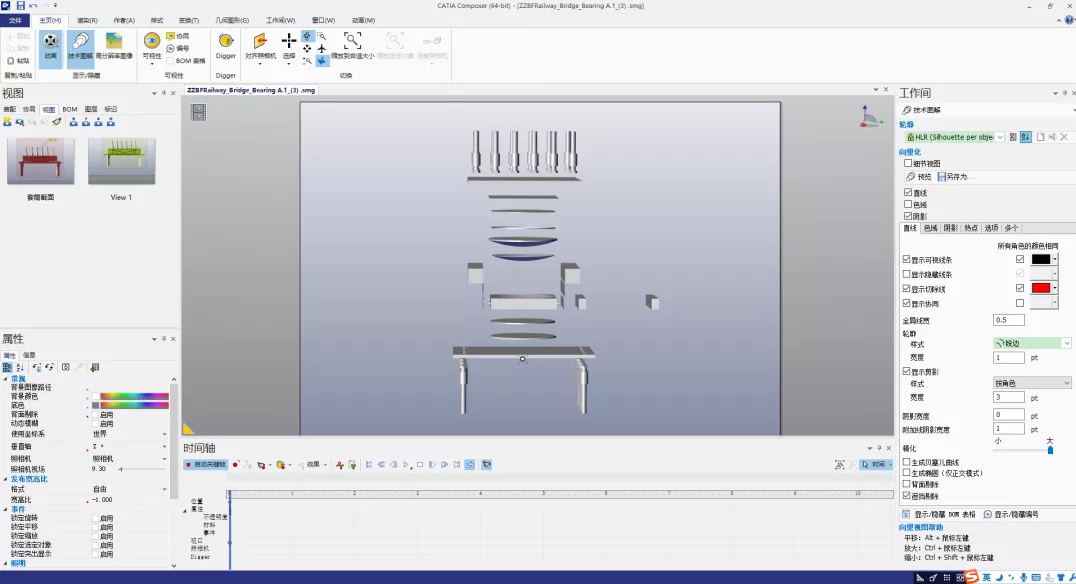Click the 自动关键帧 auto keyframe button
This screenshot has height=584, width=1076.
click(205, 465)
